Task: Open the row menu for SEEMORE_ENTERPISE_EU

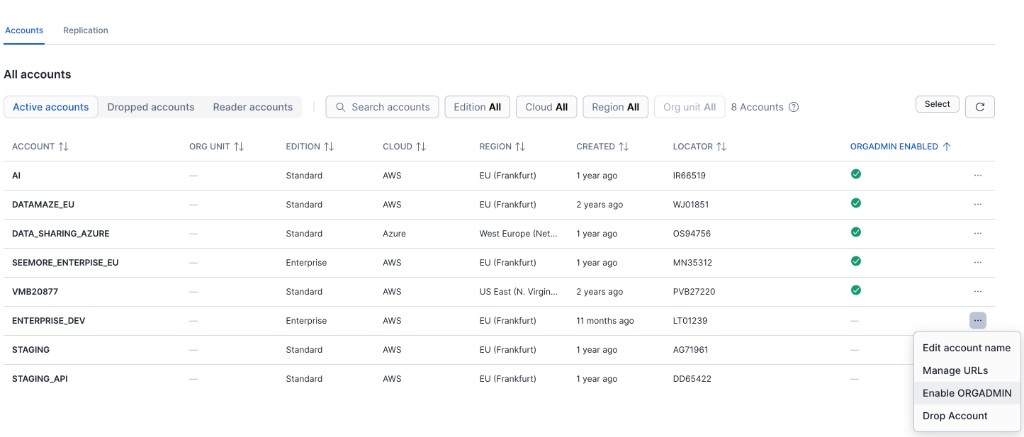Action: 977,263
